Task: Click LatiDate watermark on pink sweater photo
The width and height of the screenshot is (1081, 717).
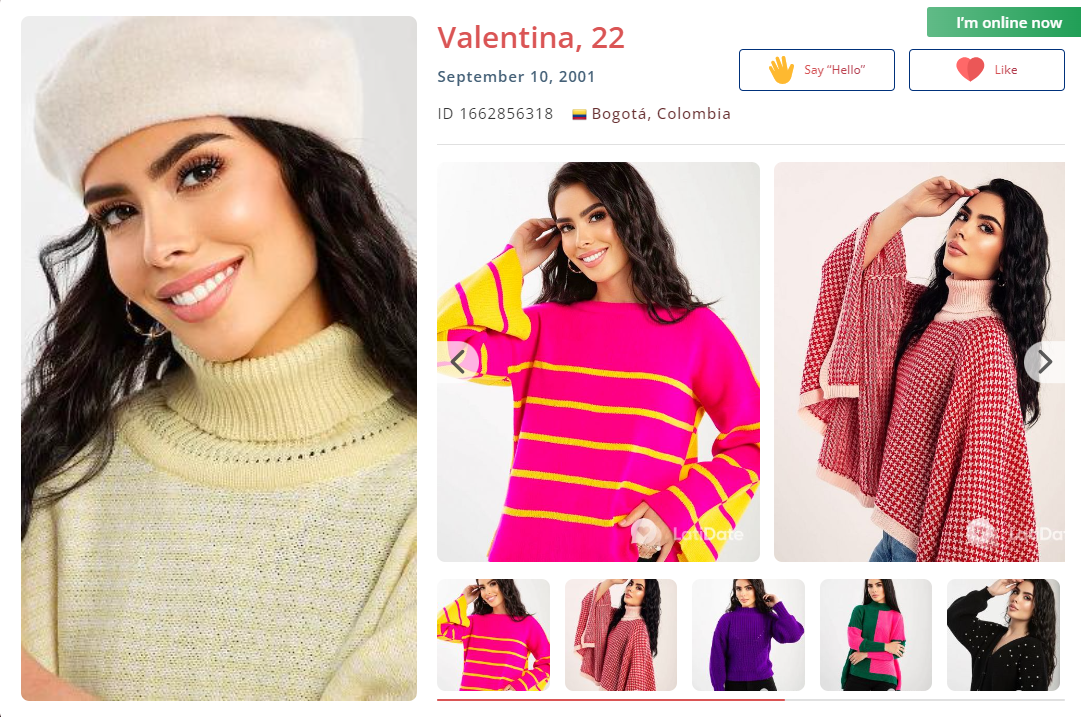Action: pos(689,533)
